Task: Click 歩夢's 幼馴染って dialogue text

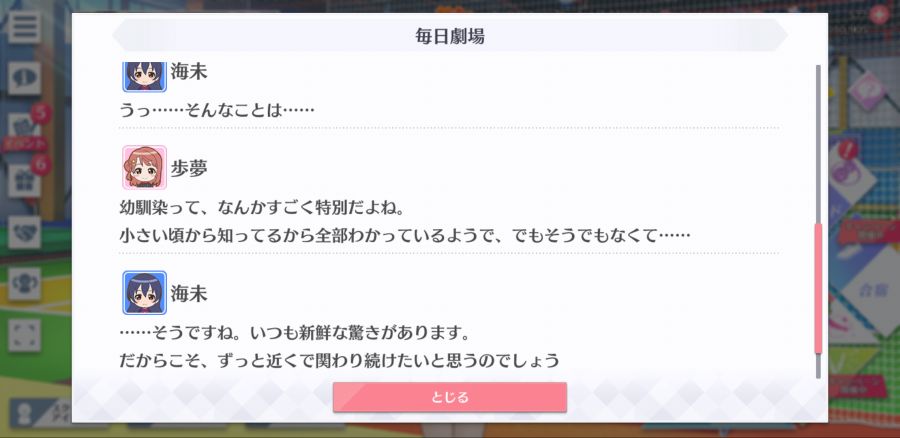Action: [x=262, y=207]
